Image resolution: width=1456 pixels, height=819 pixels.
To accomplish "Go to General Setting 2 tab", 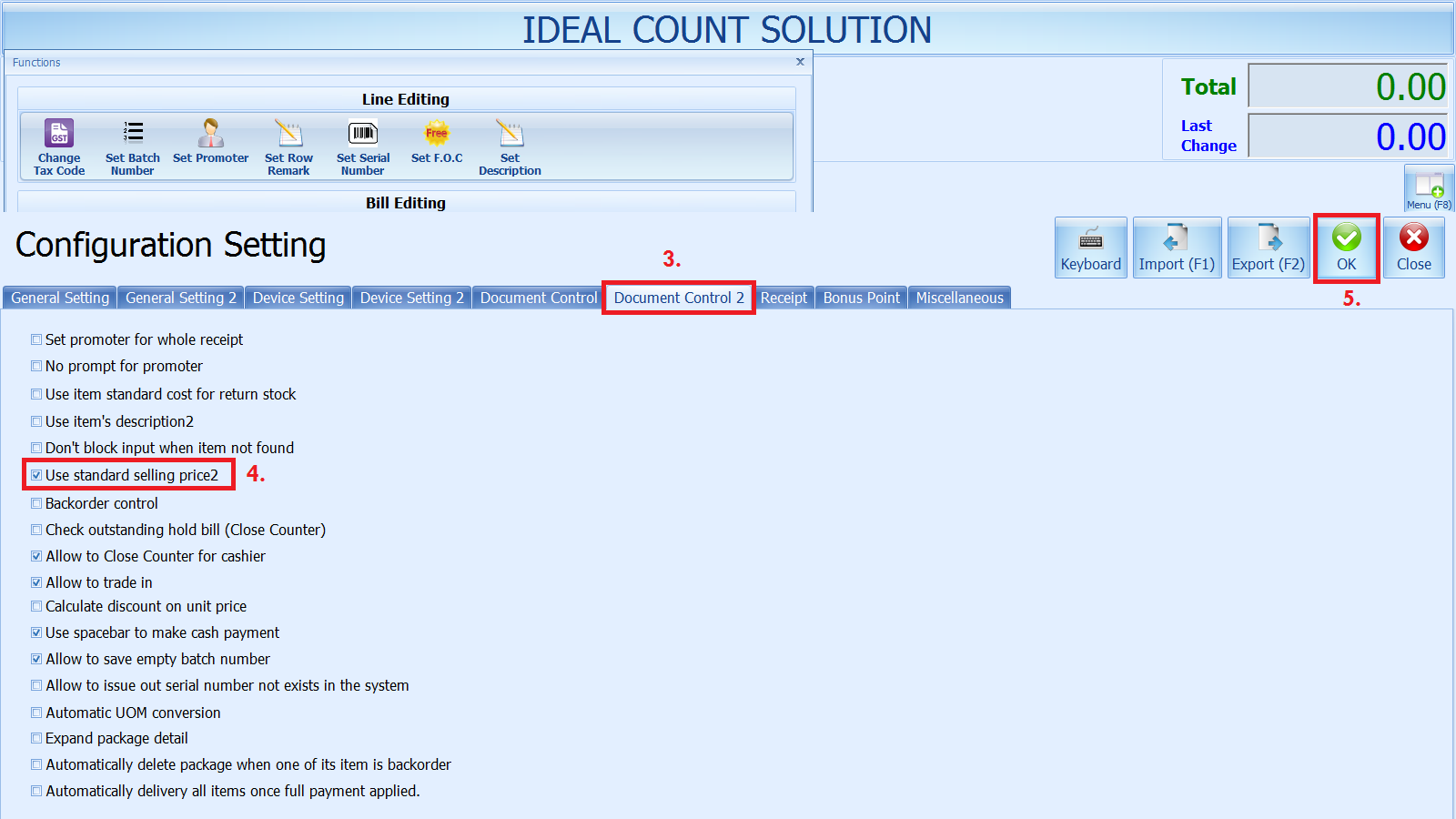I will 180,298.
